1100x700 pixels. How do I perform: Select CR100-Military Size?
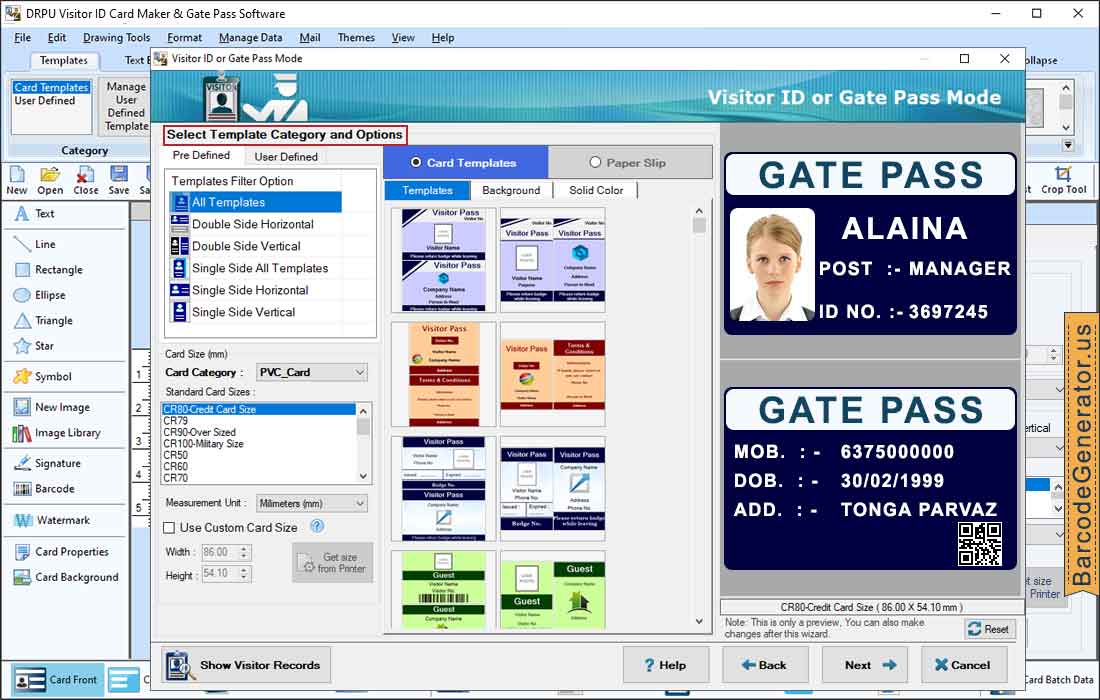click(203, 443)
